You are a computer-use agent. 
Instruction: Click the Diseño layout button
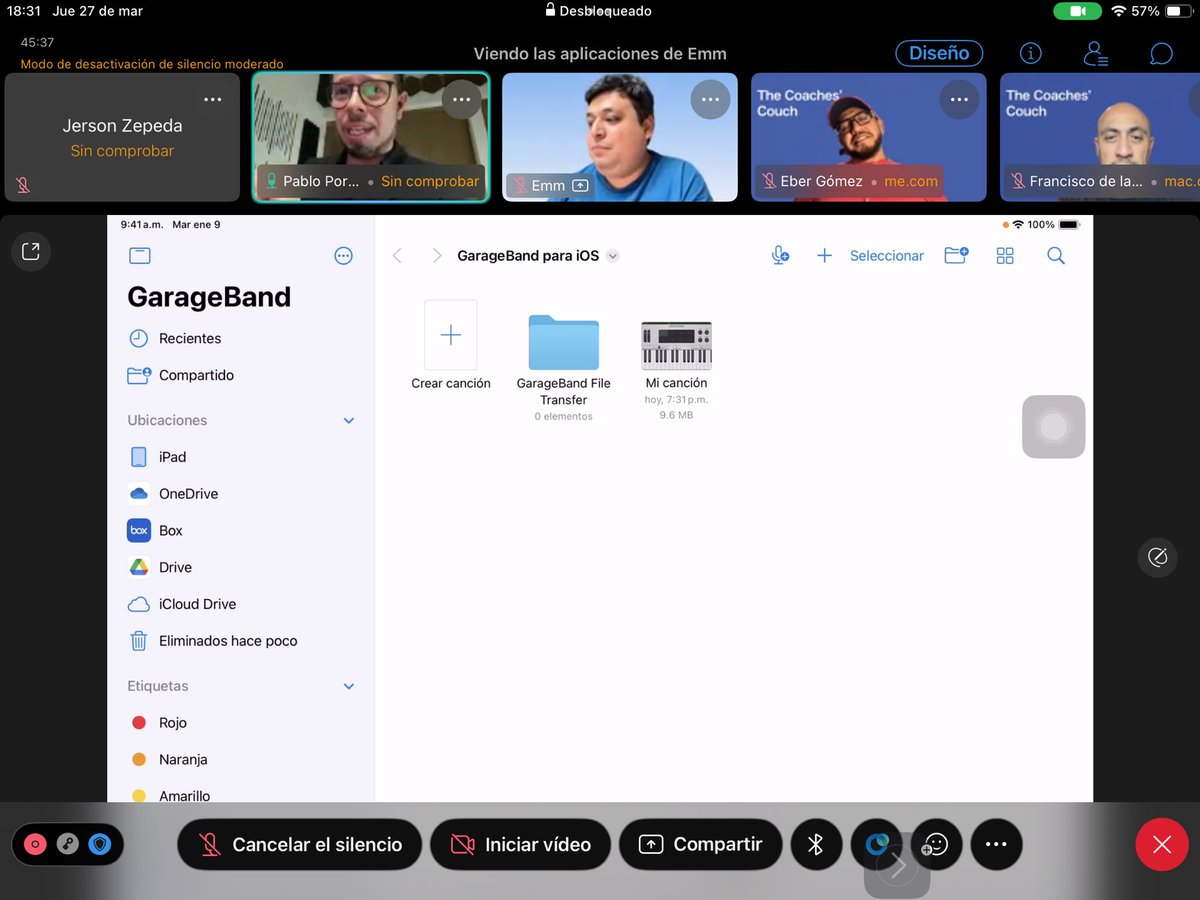click(x=939, y=53)
